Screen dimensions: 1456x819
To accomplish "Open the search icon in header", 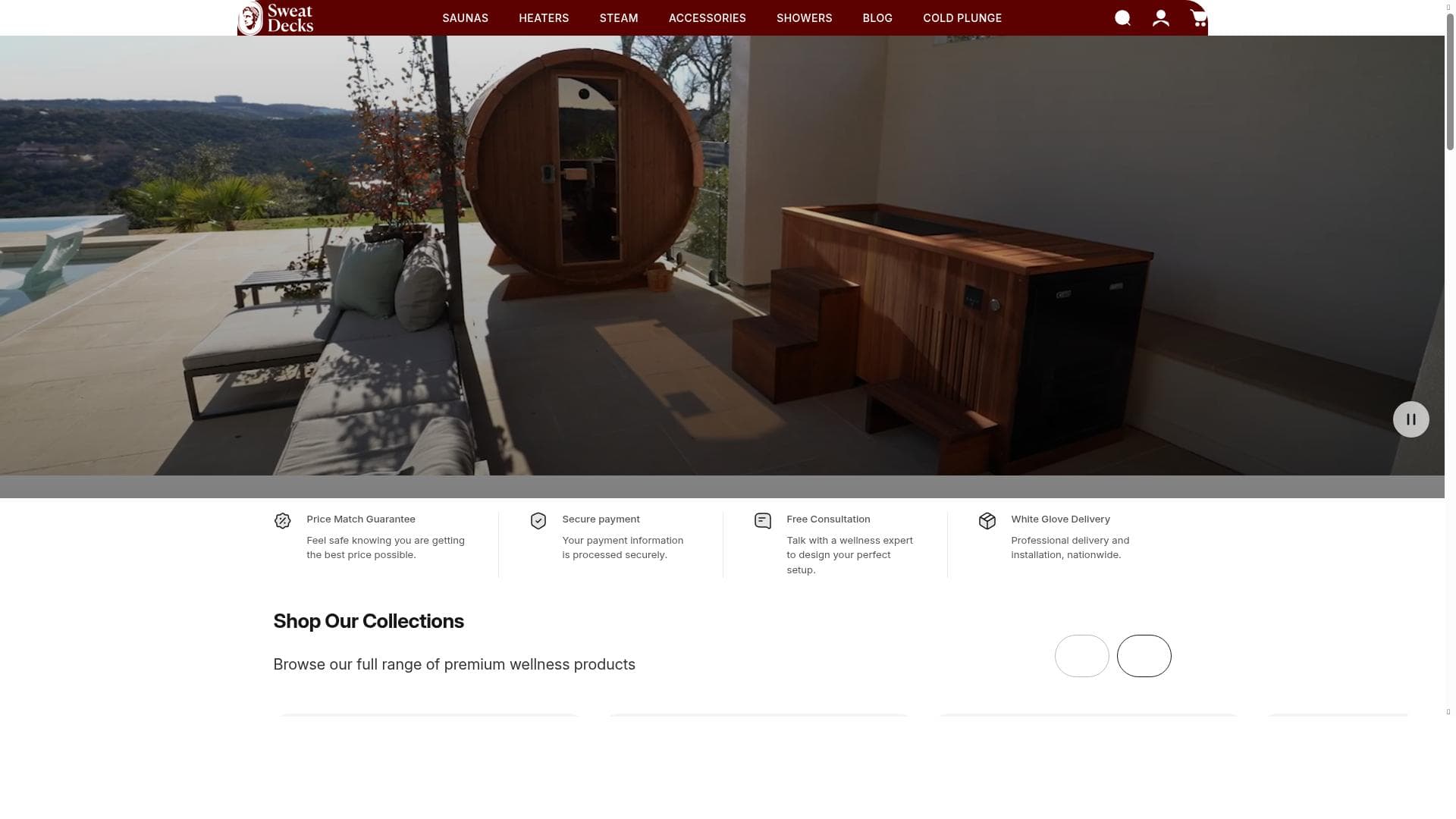I will (1122, 18).
